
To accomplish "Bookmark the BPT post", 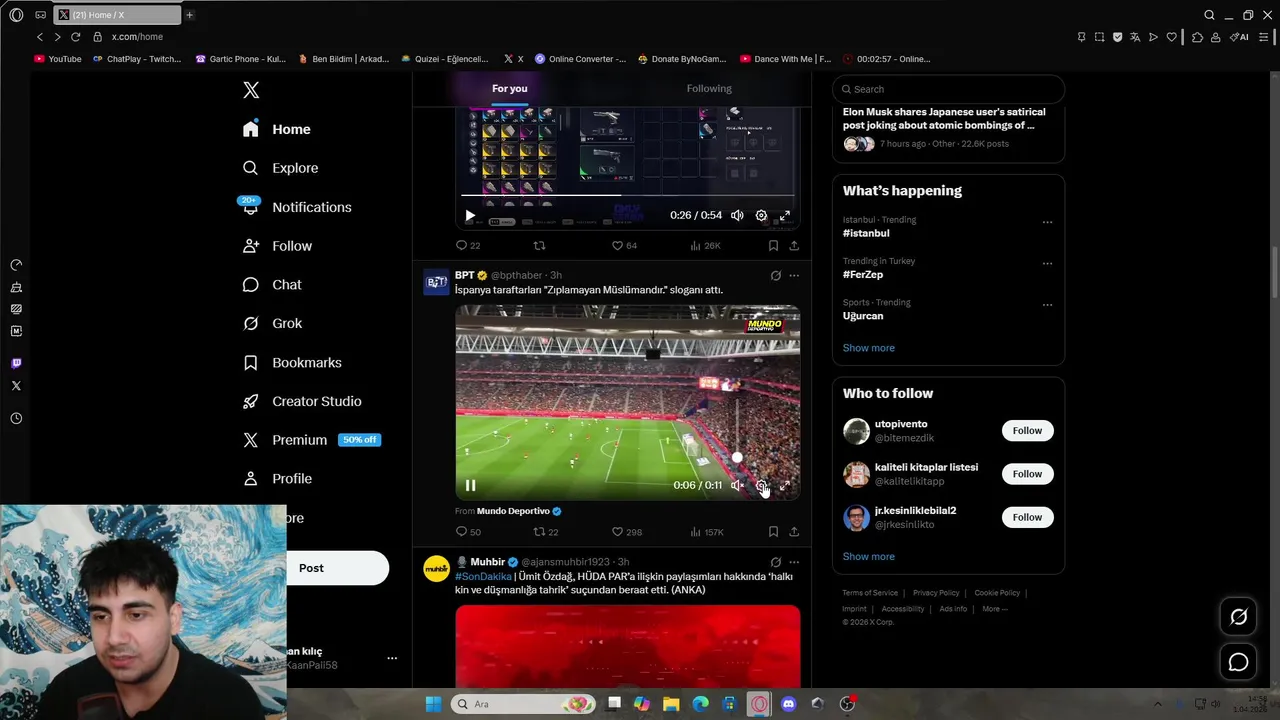I will coord(773,532).
